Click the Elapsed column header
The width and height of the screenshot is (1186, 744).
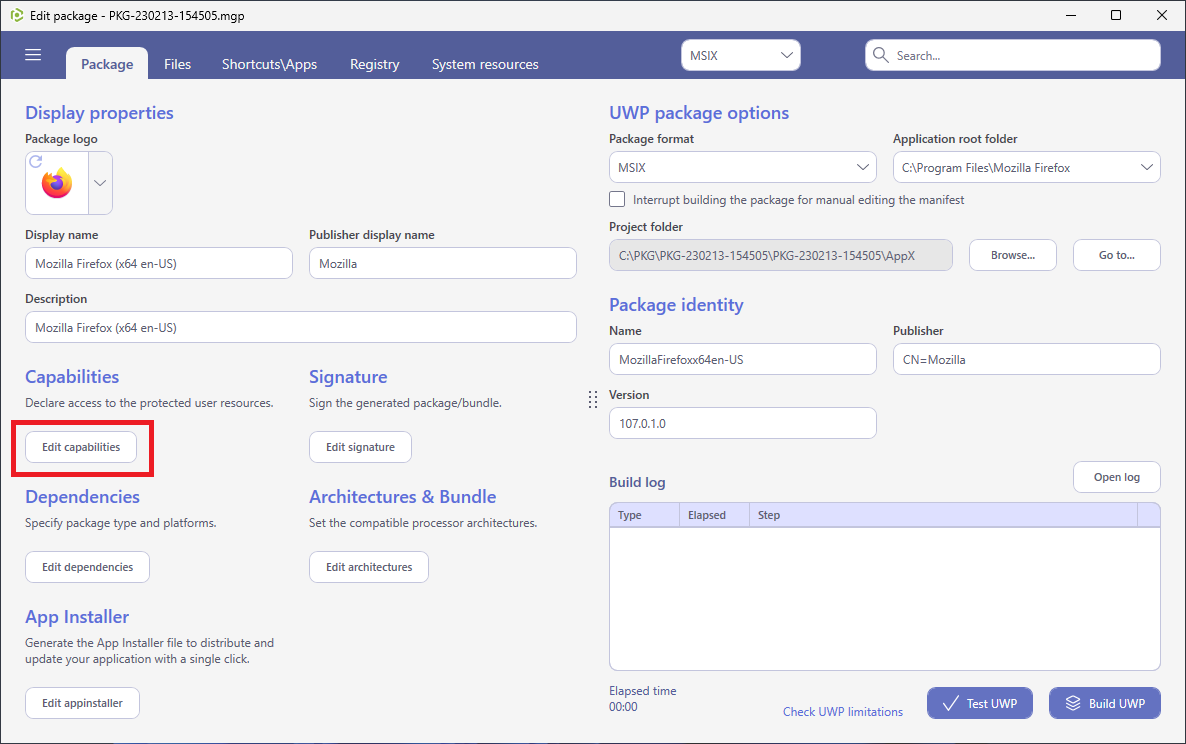point(714,515)
